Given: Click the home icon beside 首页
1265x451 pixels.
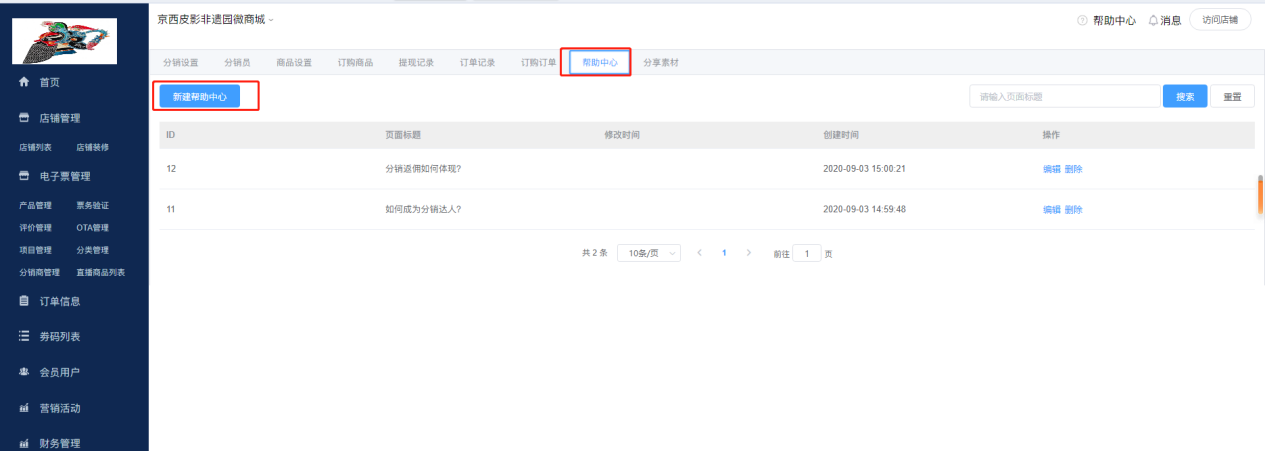Looking at the screenshot, I should click(x=25, y=82).
